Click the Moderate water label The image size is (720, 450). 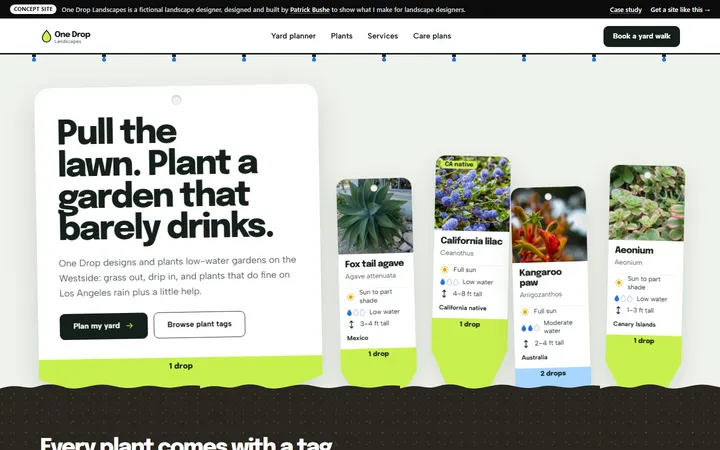tap(558, 326)
